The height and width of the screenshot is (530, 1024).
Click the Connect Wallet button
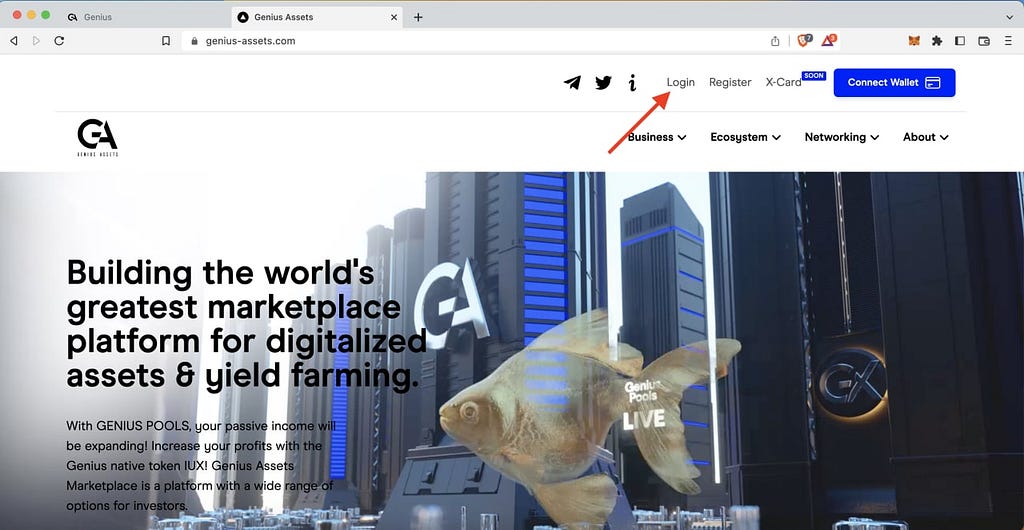point(894,83)
